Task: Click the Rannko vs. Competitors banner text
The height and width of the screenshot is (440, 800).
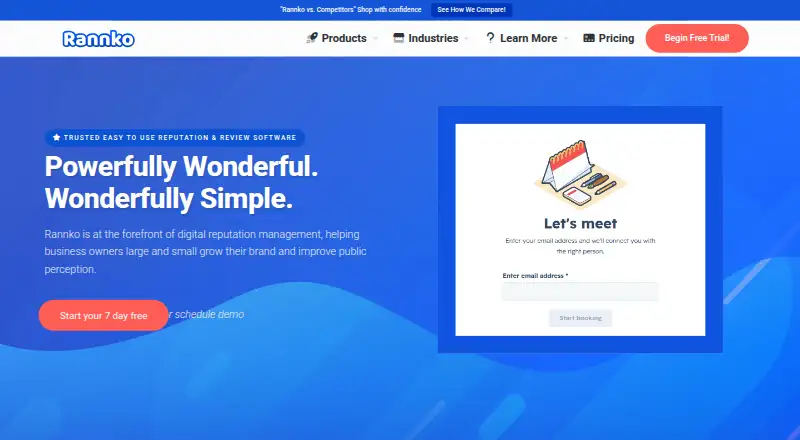Action: (x=351, y=10)
